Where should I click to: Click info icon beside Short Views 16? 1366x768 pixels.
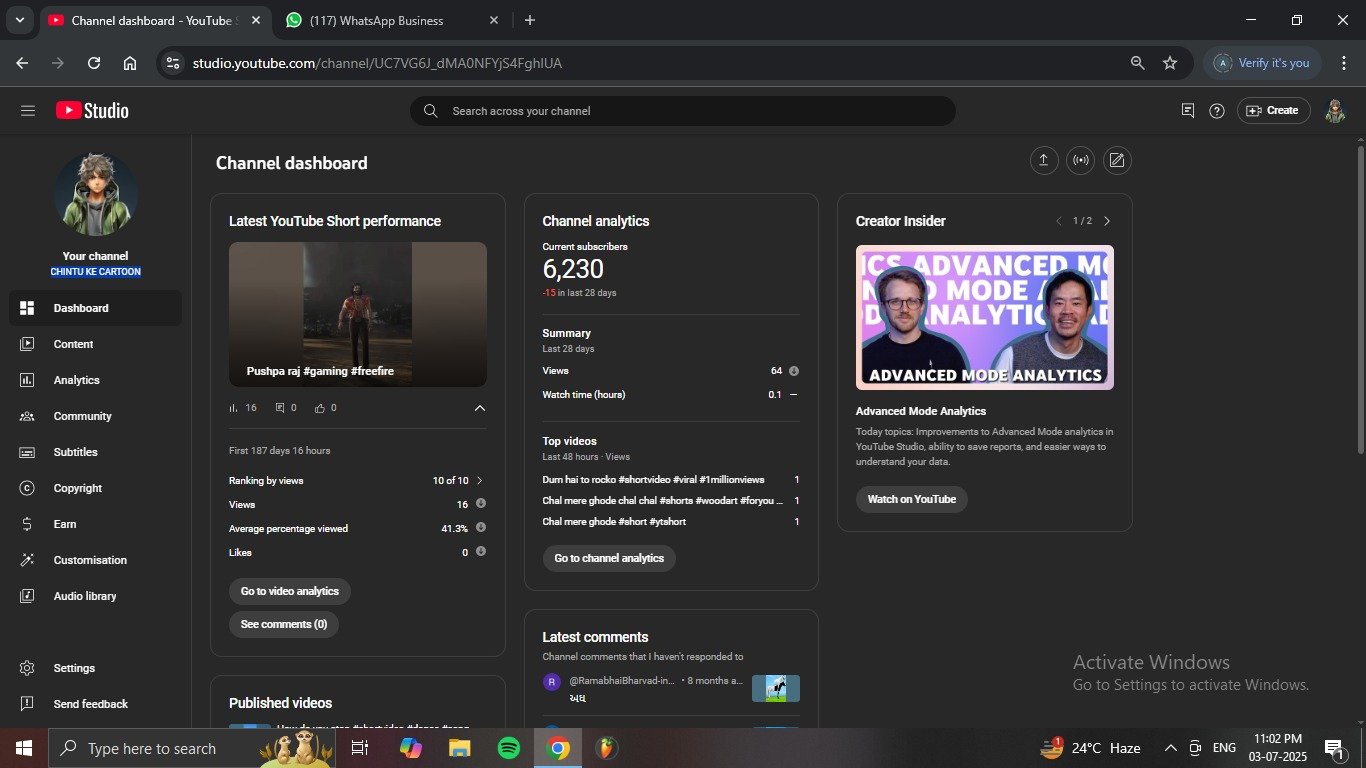click(x=481, y=504)
